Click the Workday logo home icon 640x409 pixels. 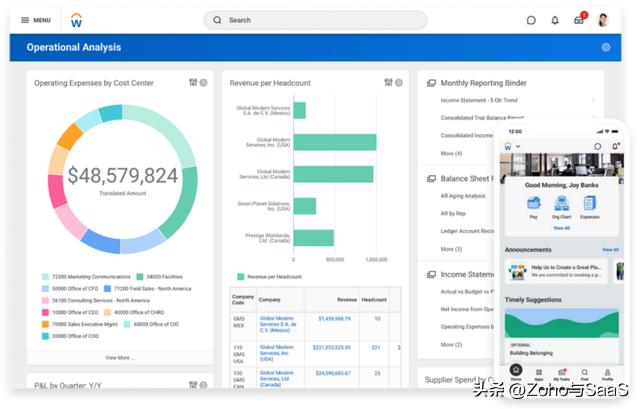77,20
